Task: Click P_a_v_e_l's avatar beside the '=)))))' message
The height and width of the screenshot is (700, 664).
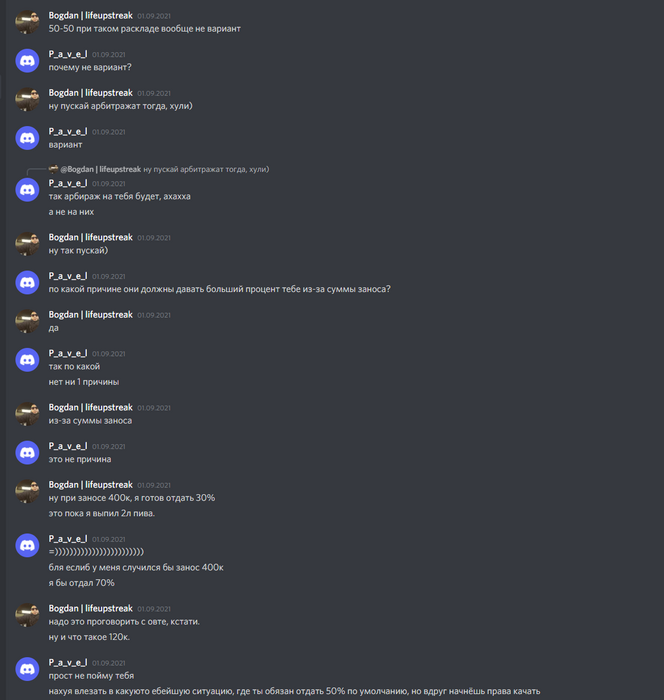Action: 27,546
